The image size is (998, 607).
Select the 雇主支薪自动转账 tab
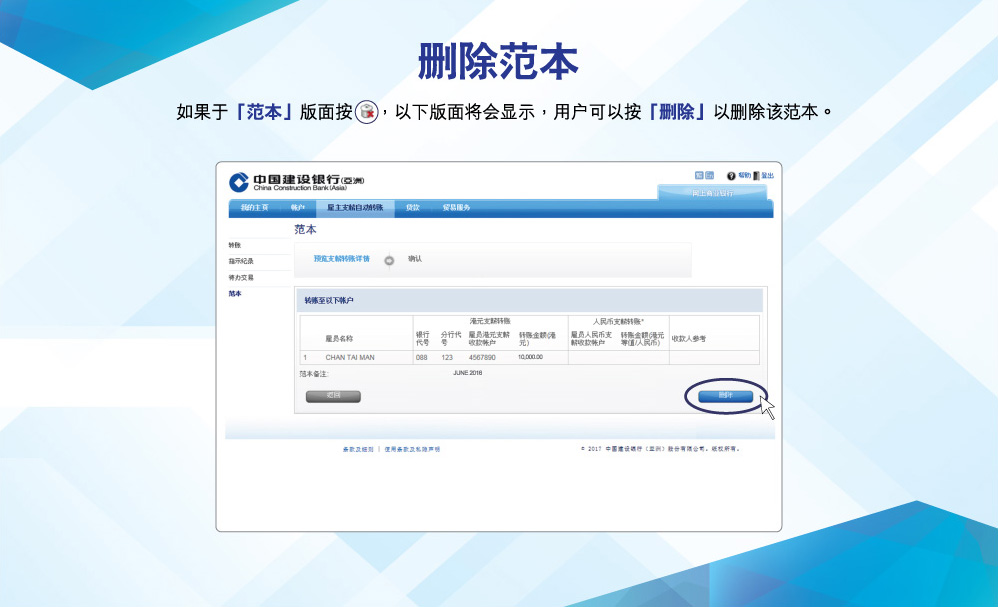354,208
